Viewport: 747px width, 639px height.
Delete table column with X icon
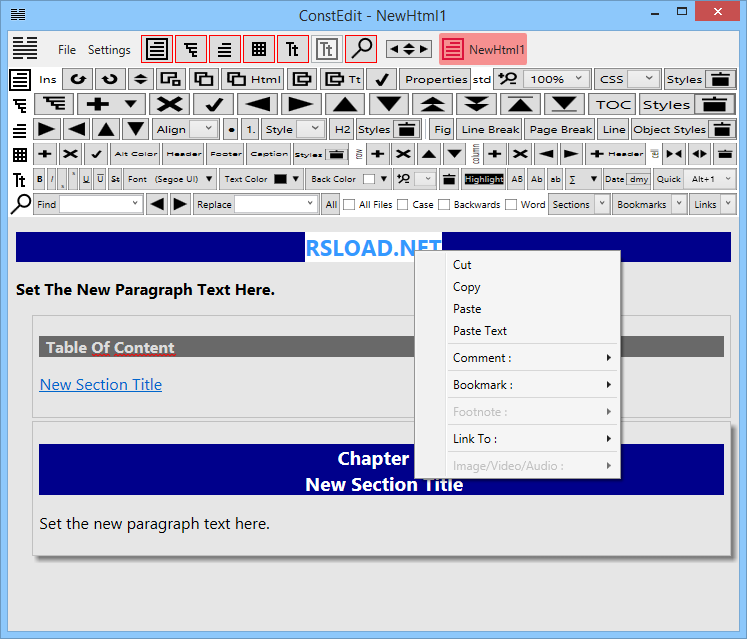(x=520, y=154)
